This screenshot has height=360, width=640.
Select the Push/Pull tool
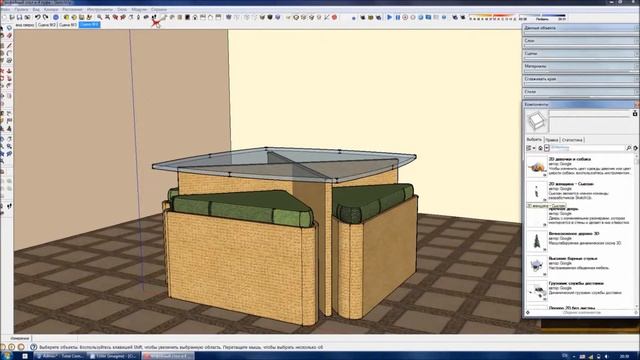[x=9, y=71]
